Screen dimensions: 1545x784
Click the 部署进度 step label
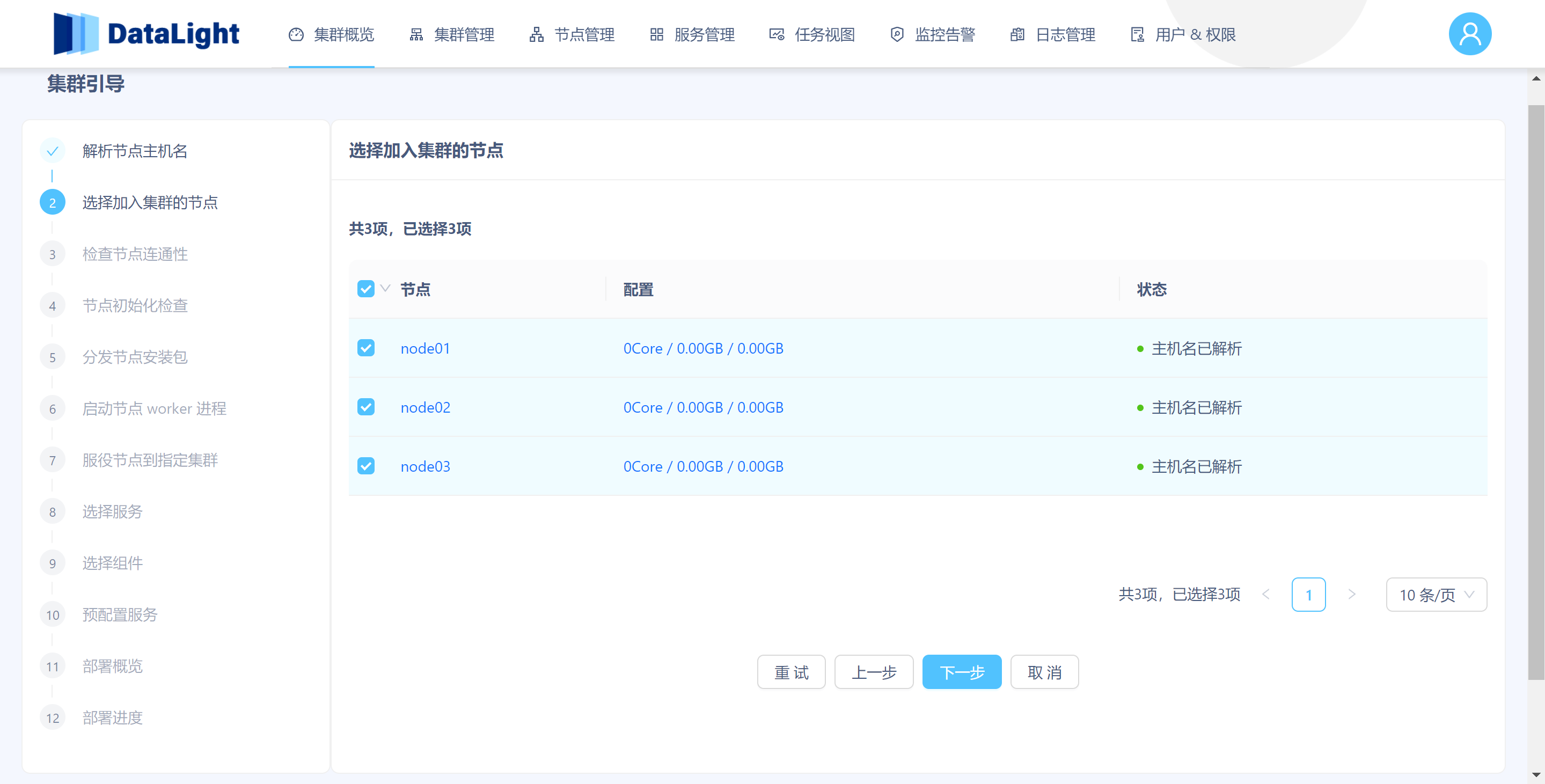[x=112, y=718]
